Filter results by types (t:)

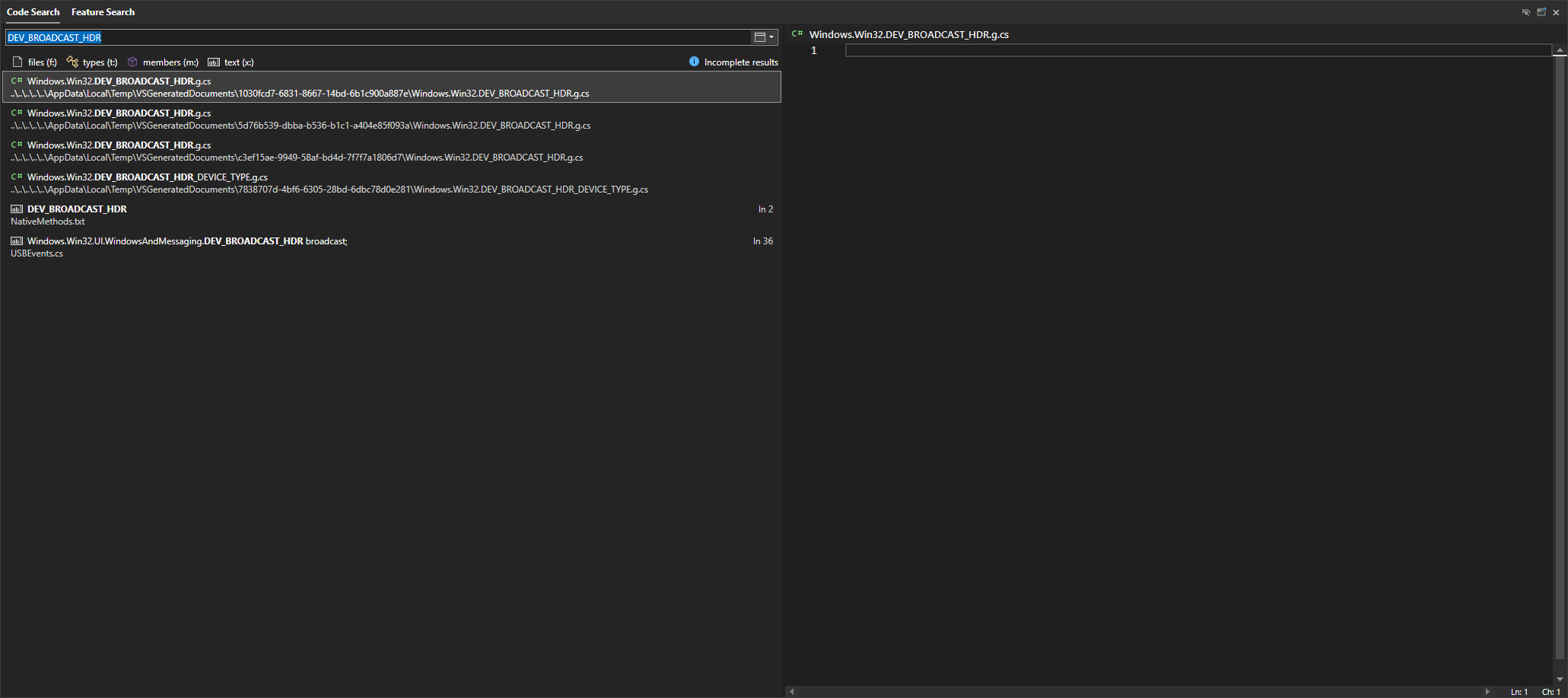92,62
